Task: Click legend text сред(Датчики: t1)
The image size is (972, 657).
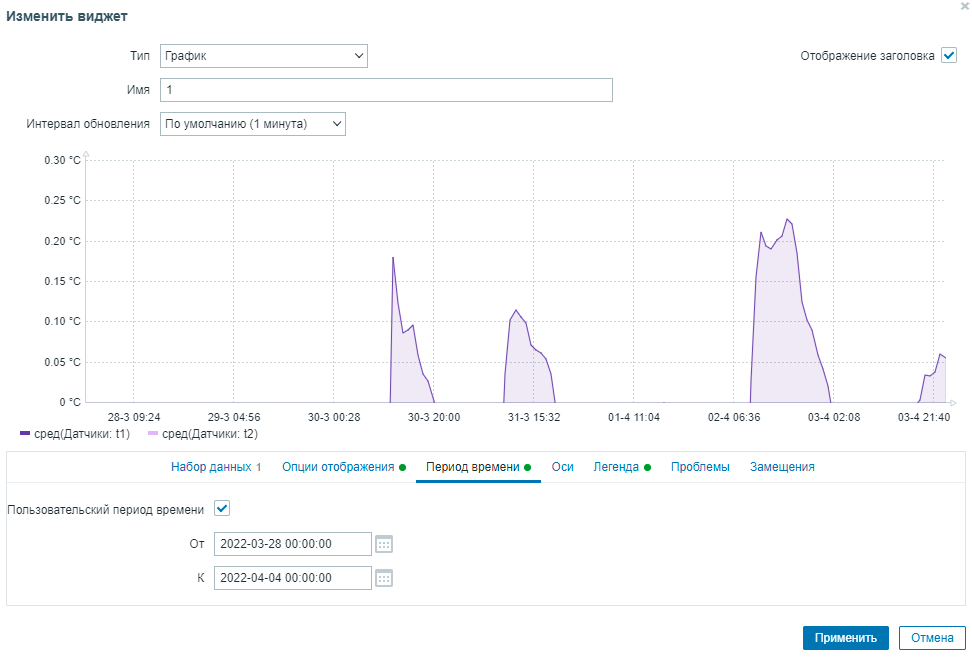Action: [82, 434]
